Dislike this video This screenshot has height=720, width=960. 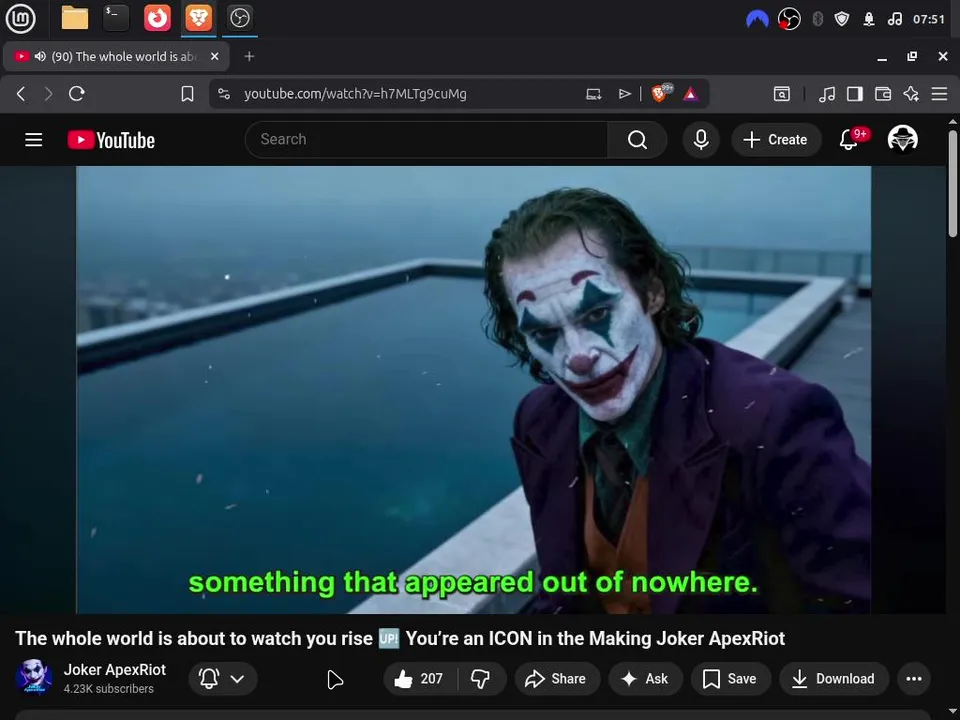tap(481, 678)
